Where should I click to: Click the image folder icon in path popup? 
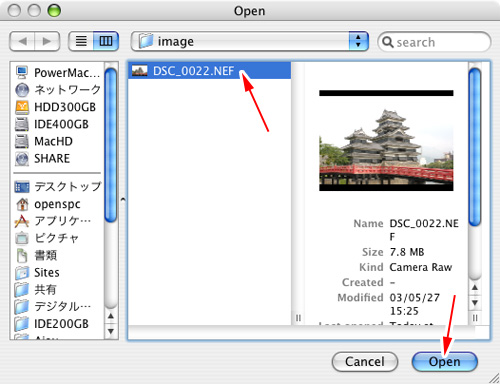pyautogui.click(x=146, y=41)
